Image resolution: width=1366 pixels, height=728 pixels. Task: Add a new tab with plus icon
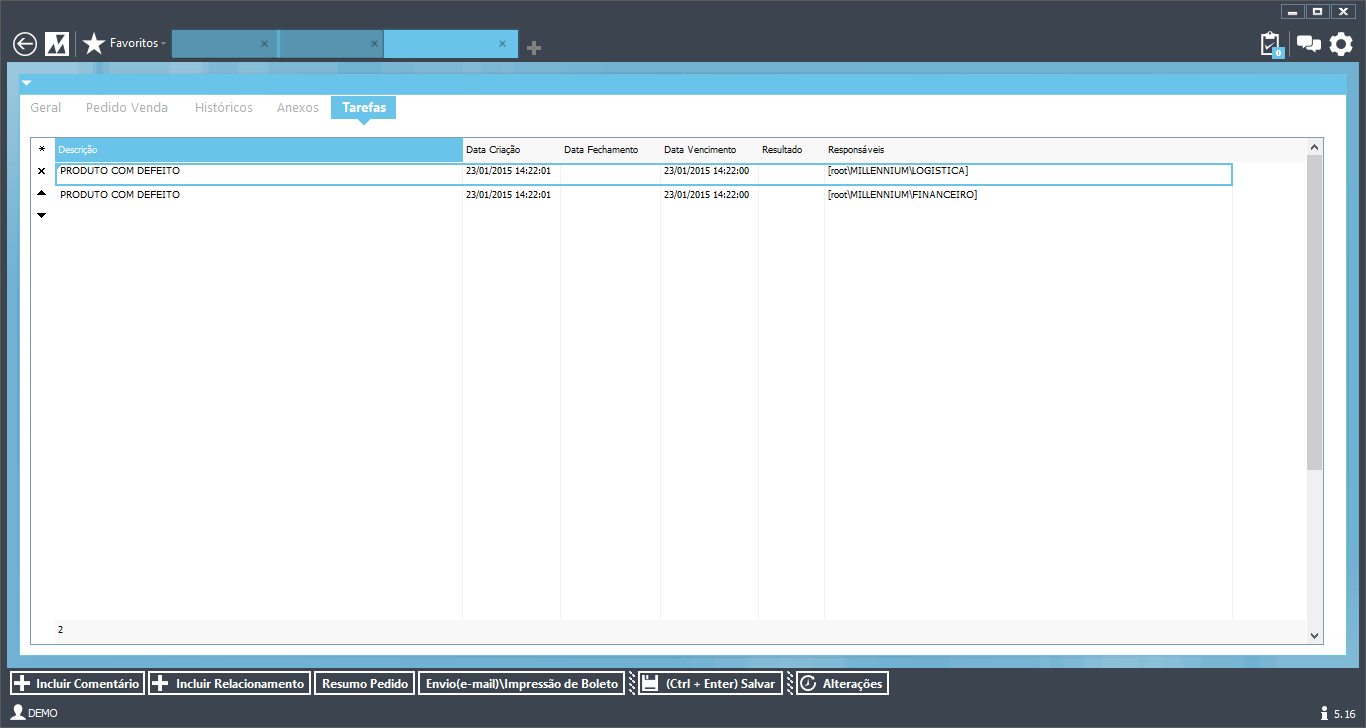pos(534,47)
